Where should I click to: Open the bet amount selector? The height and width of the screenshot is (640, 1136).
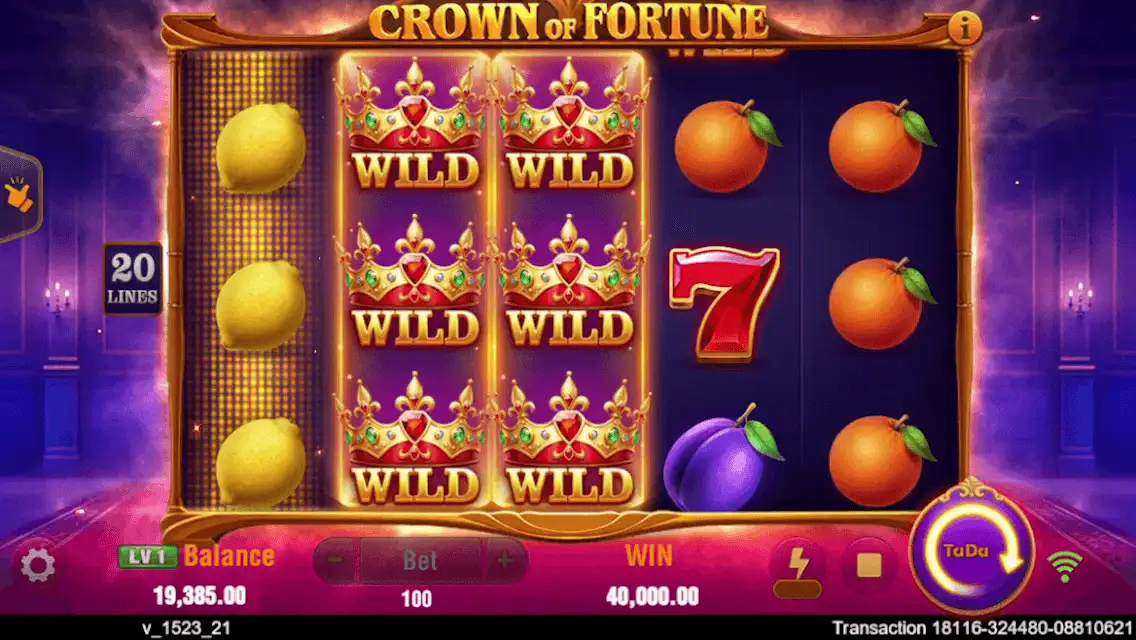pyautogui.click(x=420, y=560)
